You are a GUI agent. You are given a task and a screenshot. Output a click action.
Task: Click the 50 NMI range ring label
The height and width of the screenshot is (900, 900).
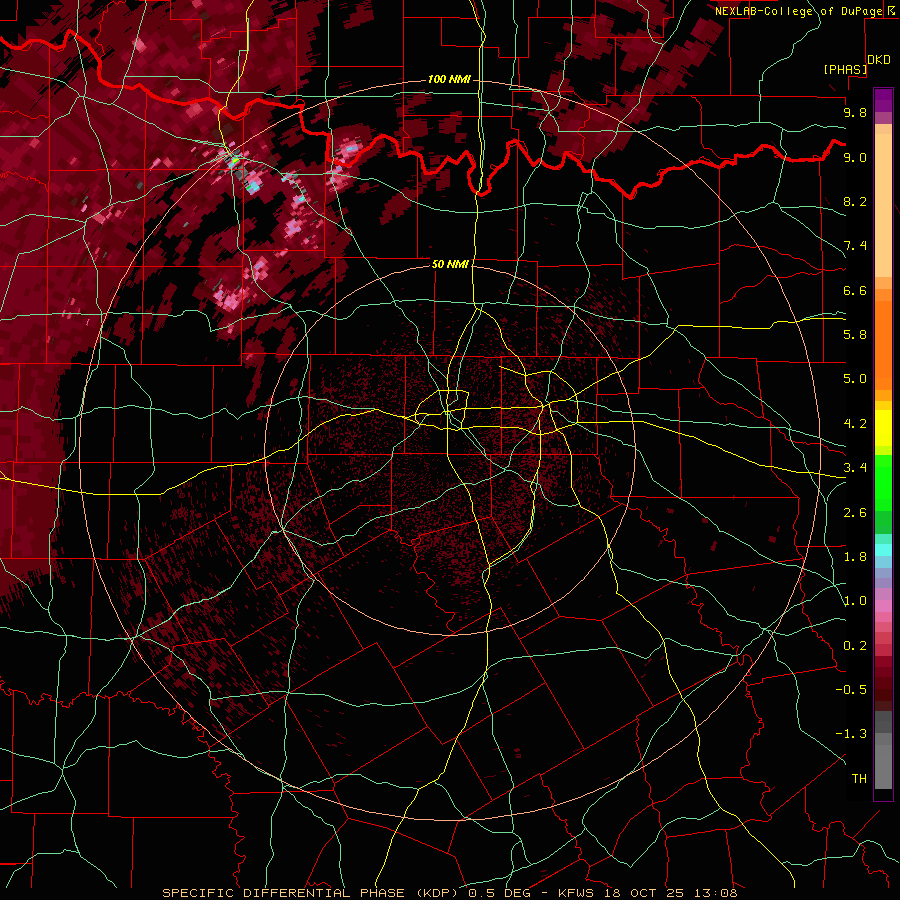click(450, 264)
